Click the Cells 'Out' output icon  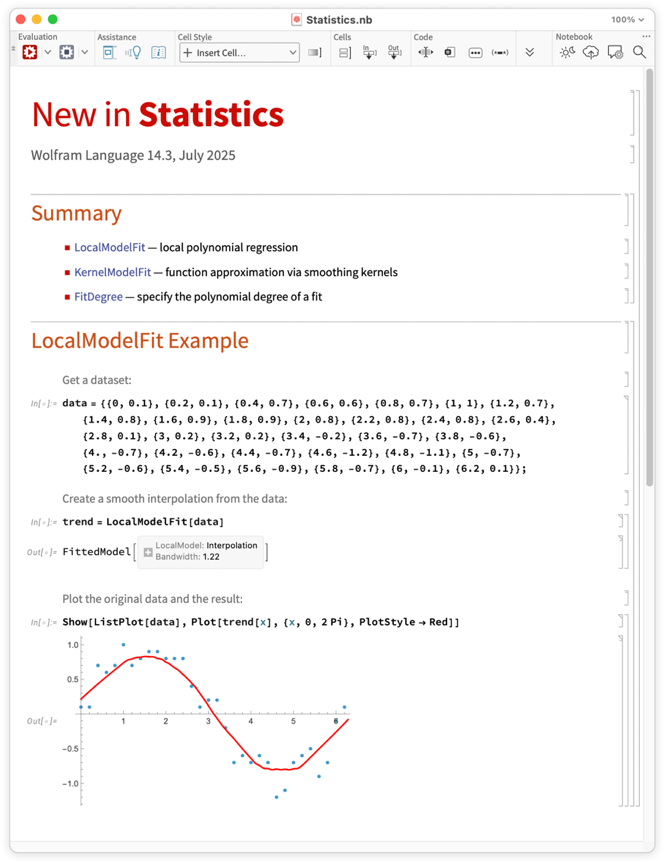[x=394, y=52]
